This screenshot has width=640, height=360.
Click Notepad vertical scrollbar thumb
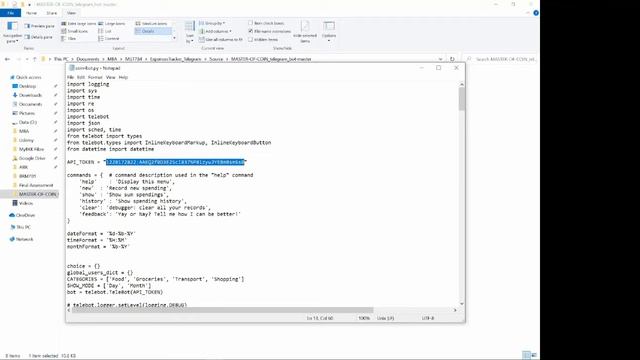tap(462, 99)
